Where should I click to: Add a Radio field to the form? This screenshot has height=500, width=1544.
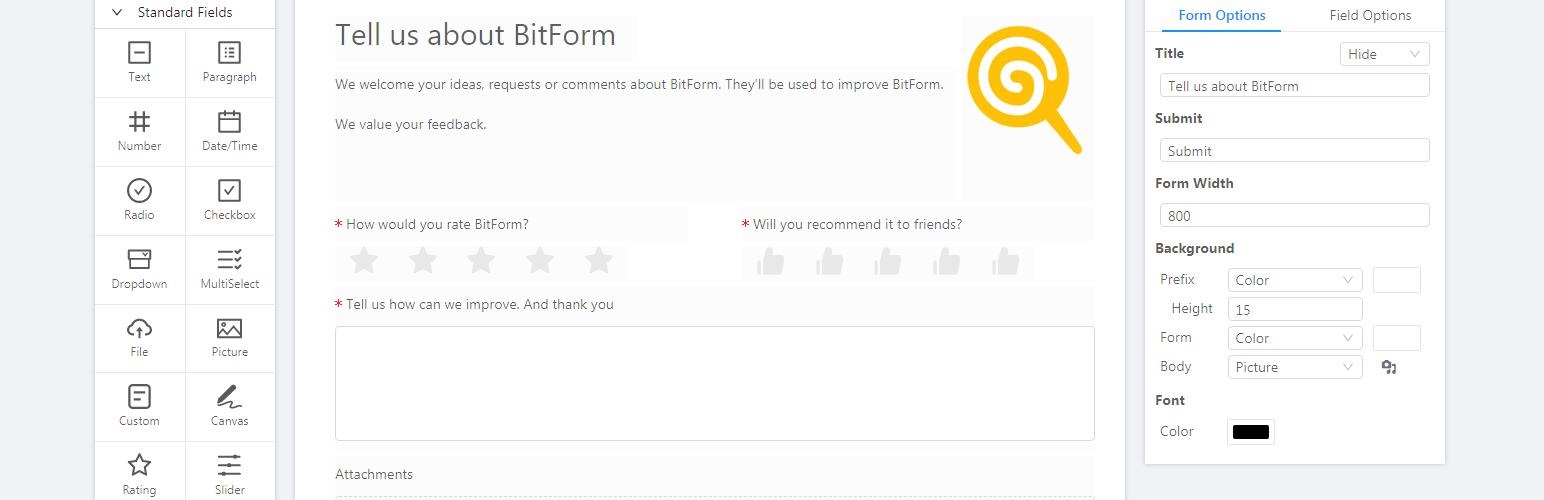[x=140, y=200]
